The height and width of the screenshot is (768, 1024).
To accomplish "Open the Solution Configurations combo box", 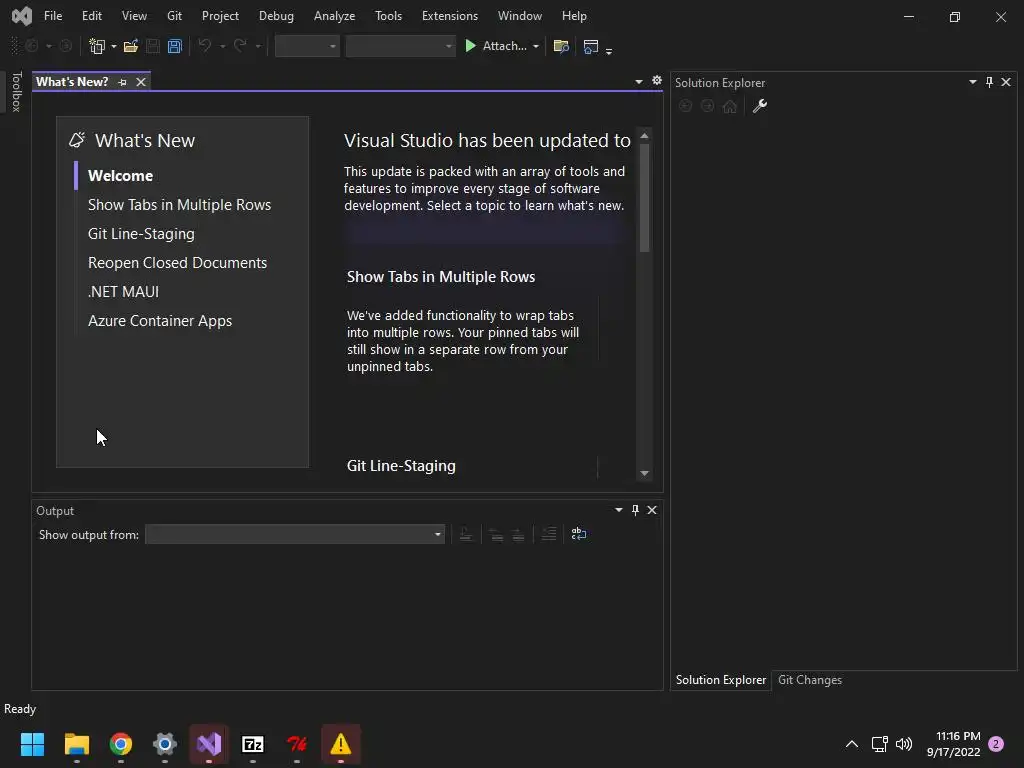I will click(307, 46).
